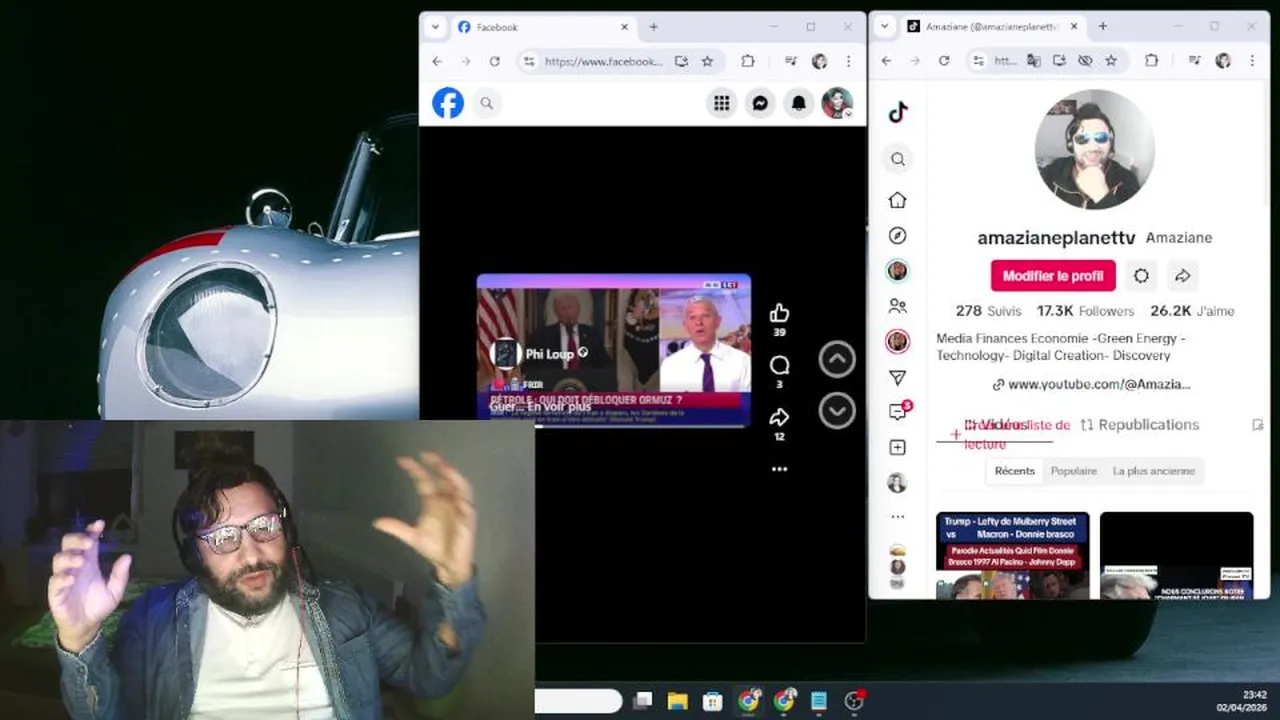This screenshot has height=720, width=1280.
Task: Open TikTok search in sidebar
Action: (898, 159)
